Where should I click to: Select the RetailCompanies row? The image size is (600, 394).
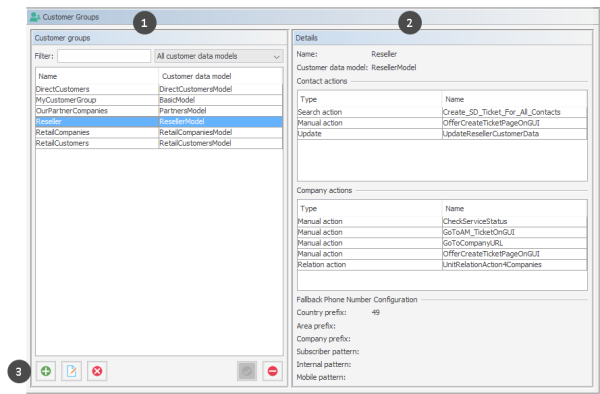pyautogui.click(x=159, y=132)
